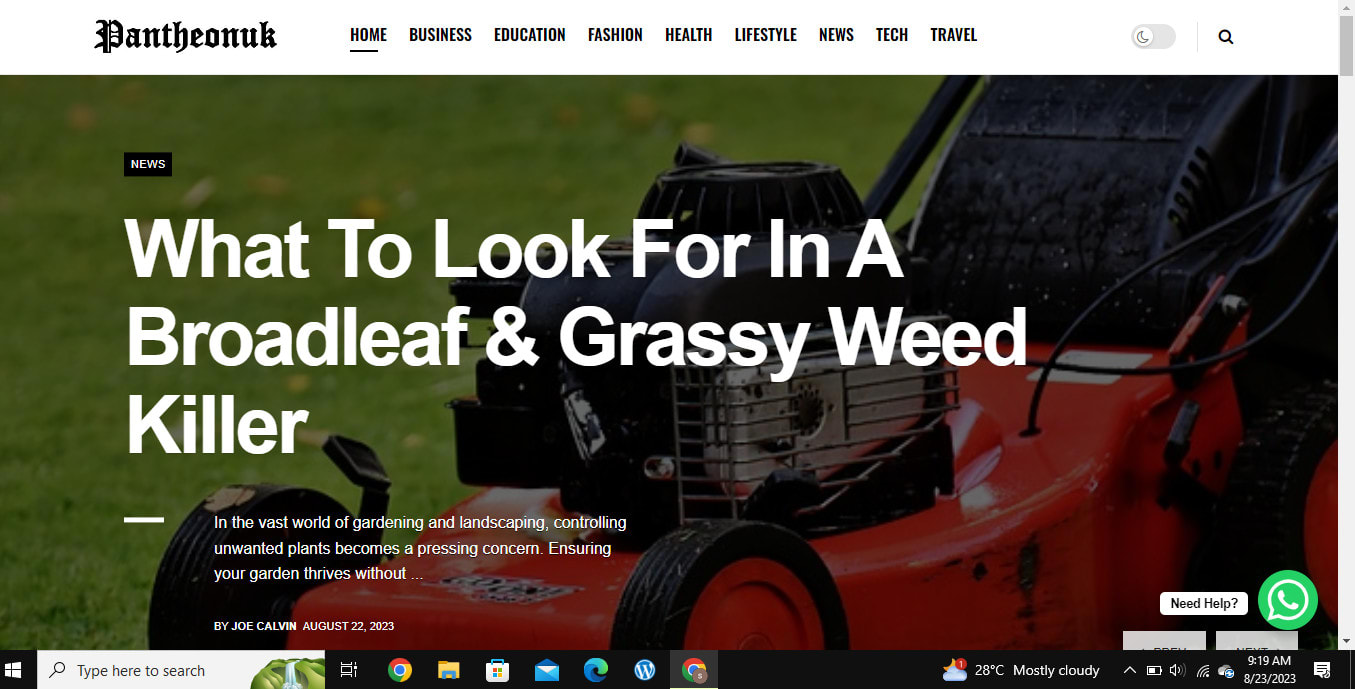Screen dimensions: 1355x689
Task: Open the volume control icon
Action: pyautogui.click(x=1177, y=670)
